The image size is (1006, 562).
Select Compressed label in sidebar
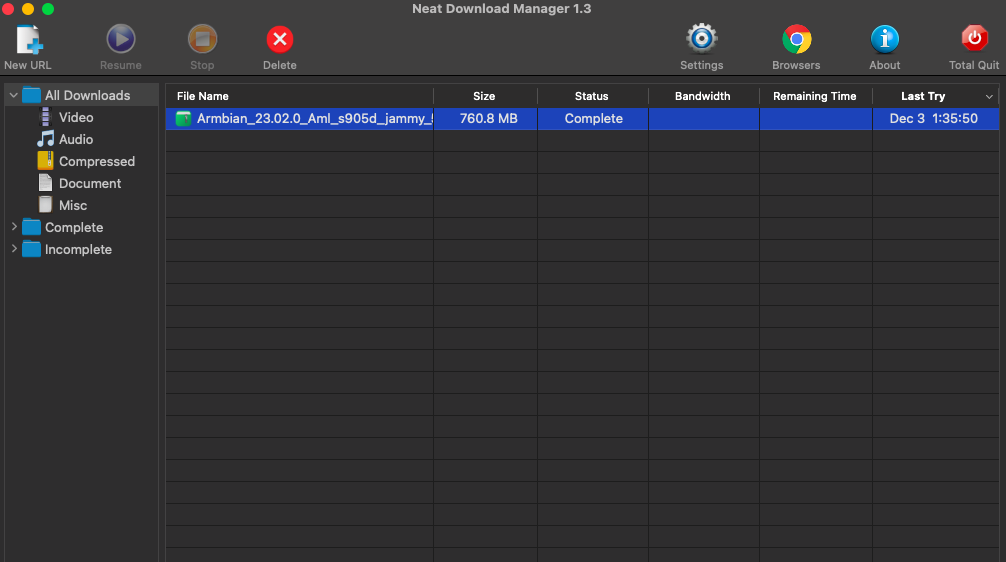97,161
